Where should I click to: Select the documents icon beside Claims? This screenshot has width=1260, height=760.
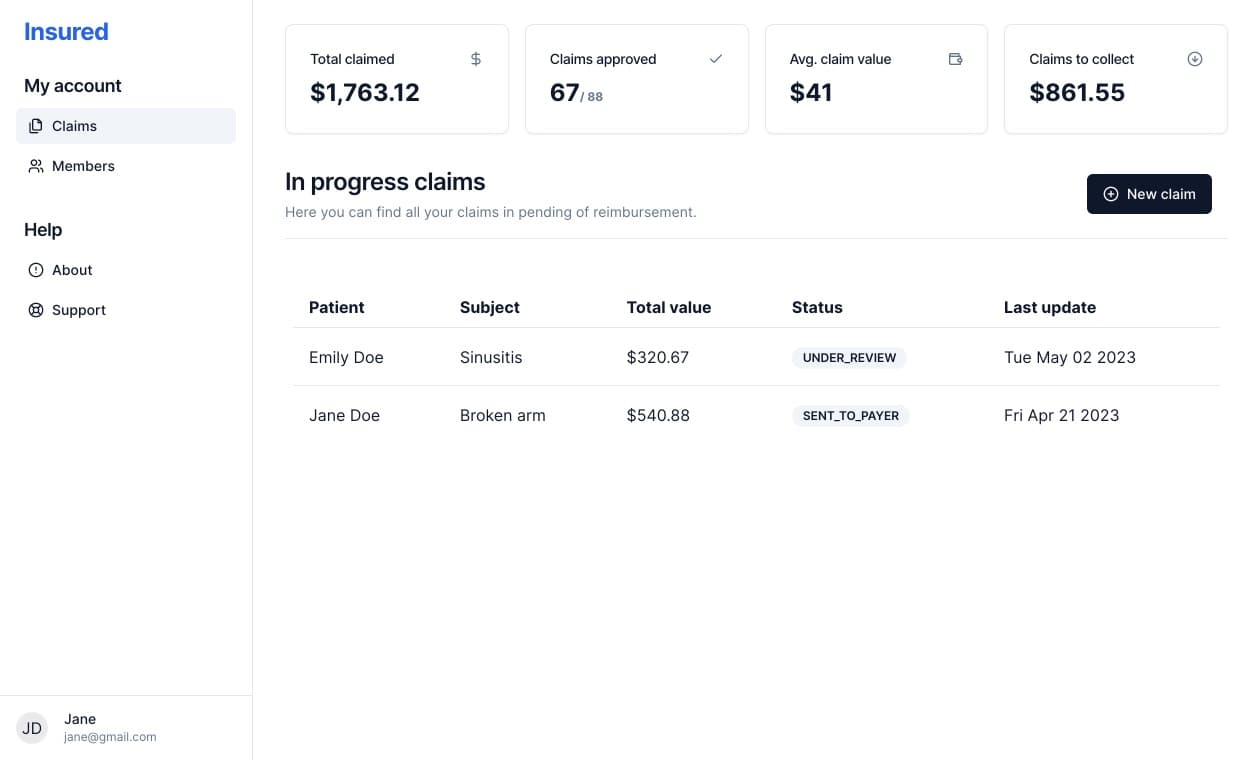point(35,126)
